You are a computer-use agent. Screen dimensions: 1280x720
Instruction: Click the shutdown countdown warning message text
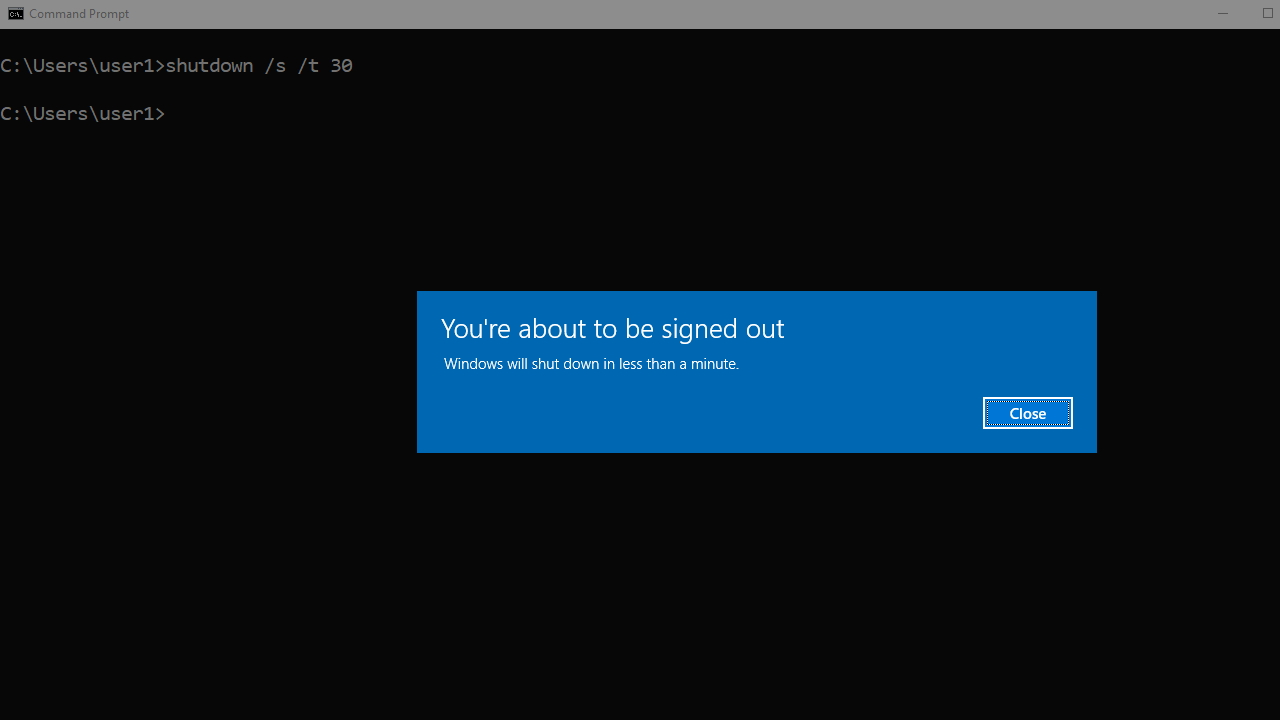tap(590, 364)
